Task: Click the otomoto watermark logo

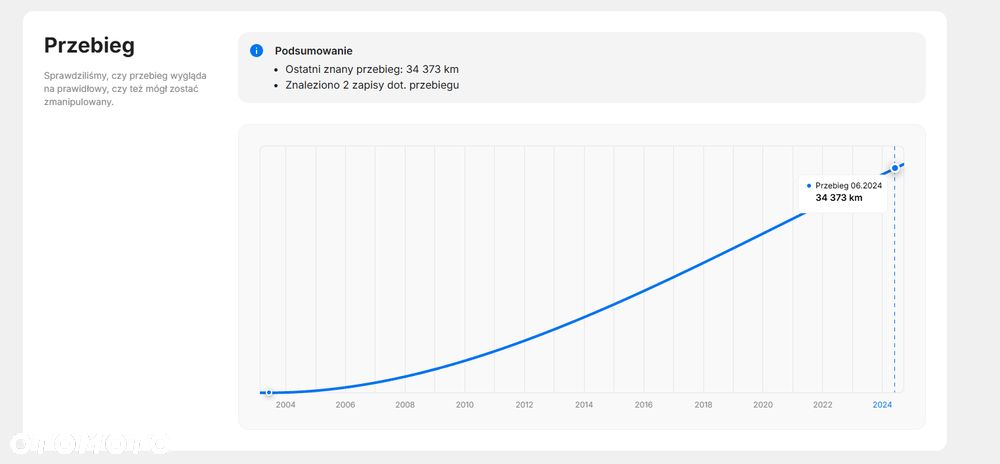Action: point(90,443)
